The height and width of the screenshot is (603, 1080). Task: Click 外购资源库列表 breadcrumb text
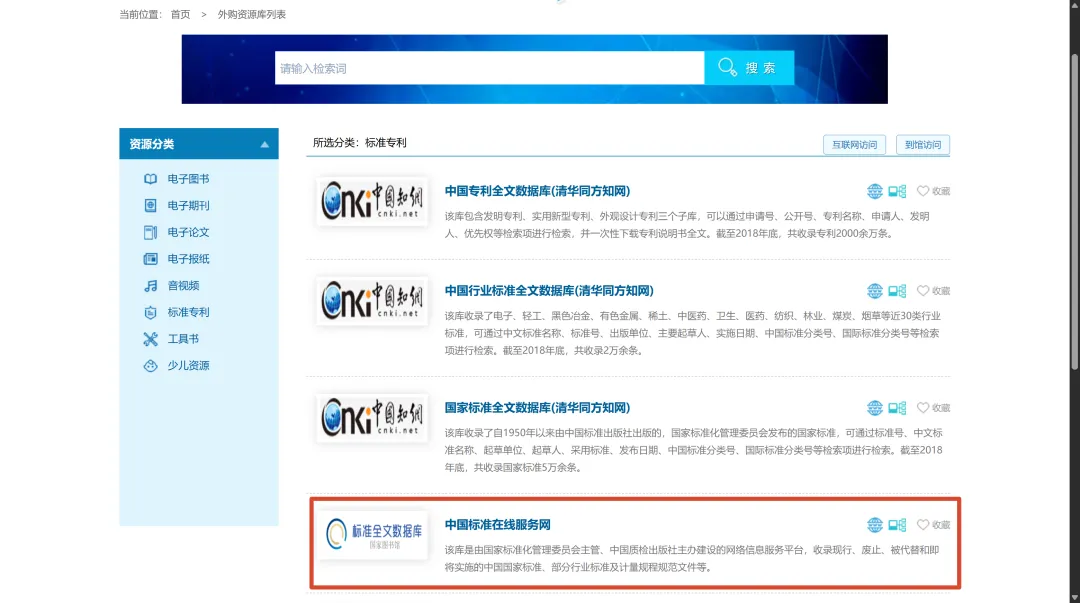point(251,14)
